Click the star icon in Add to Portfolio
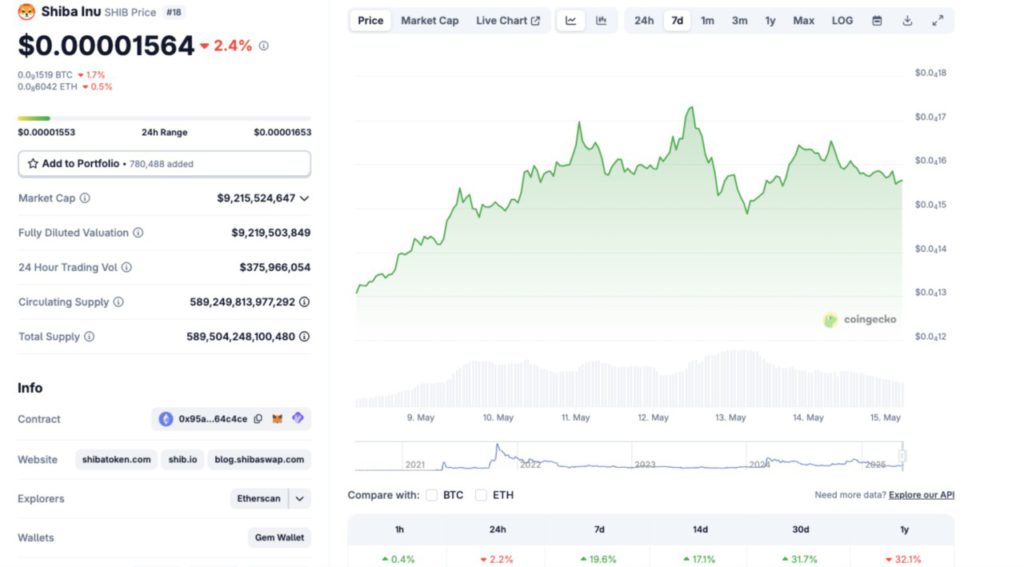The image size is (1024, 567). [33, 163]
